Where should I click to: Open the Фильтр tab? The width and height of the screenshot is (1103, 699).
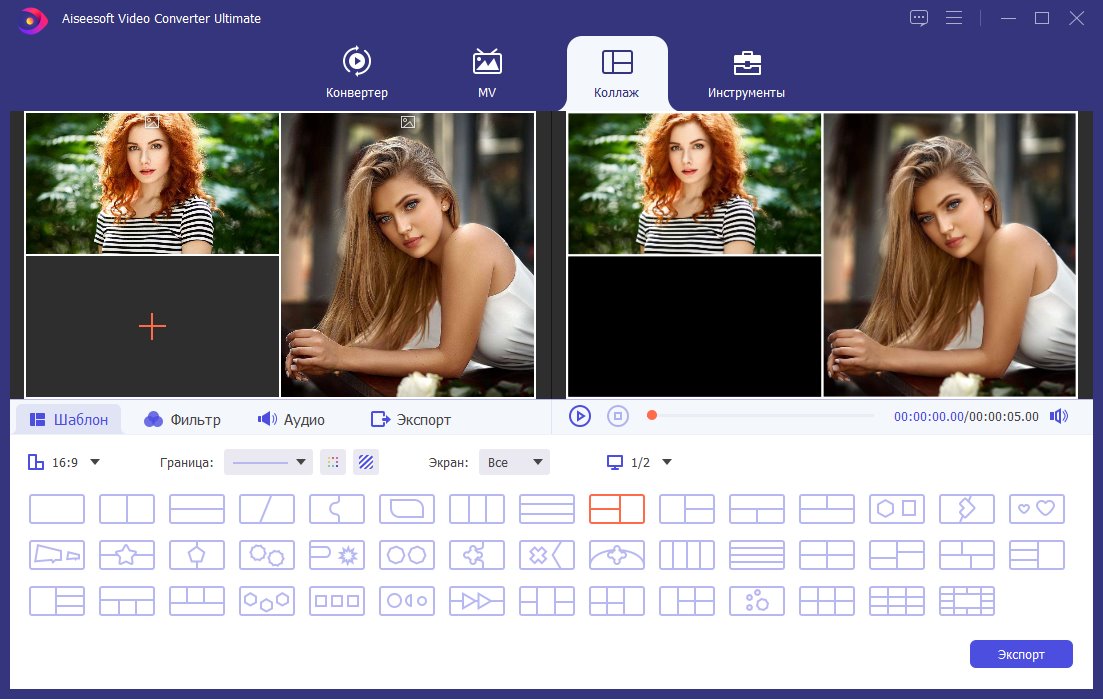(x=182, y=420)
